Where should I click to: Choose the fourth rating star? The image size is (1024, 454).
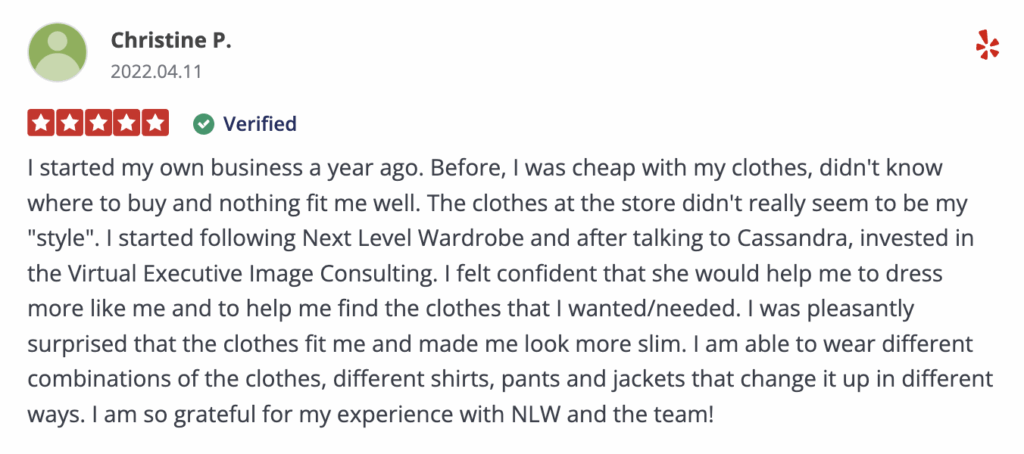click(x=127, y=123)
